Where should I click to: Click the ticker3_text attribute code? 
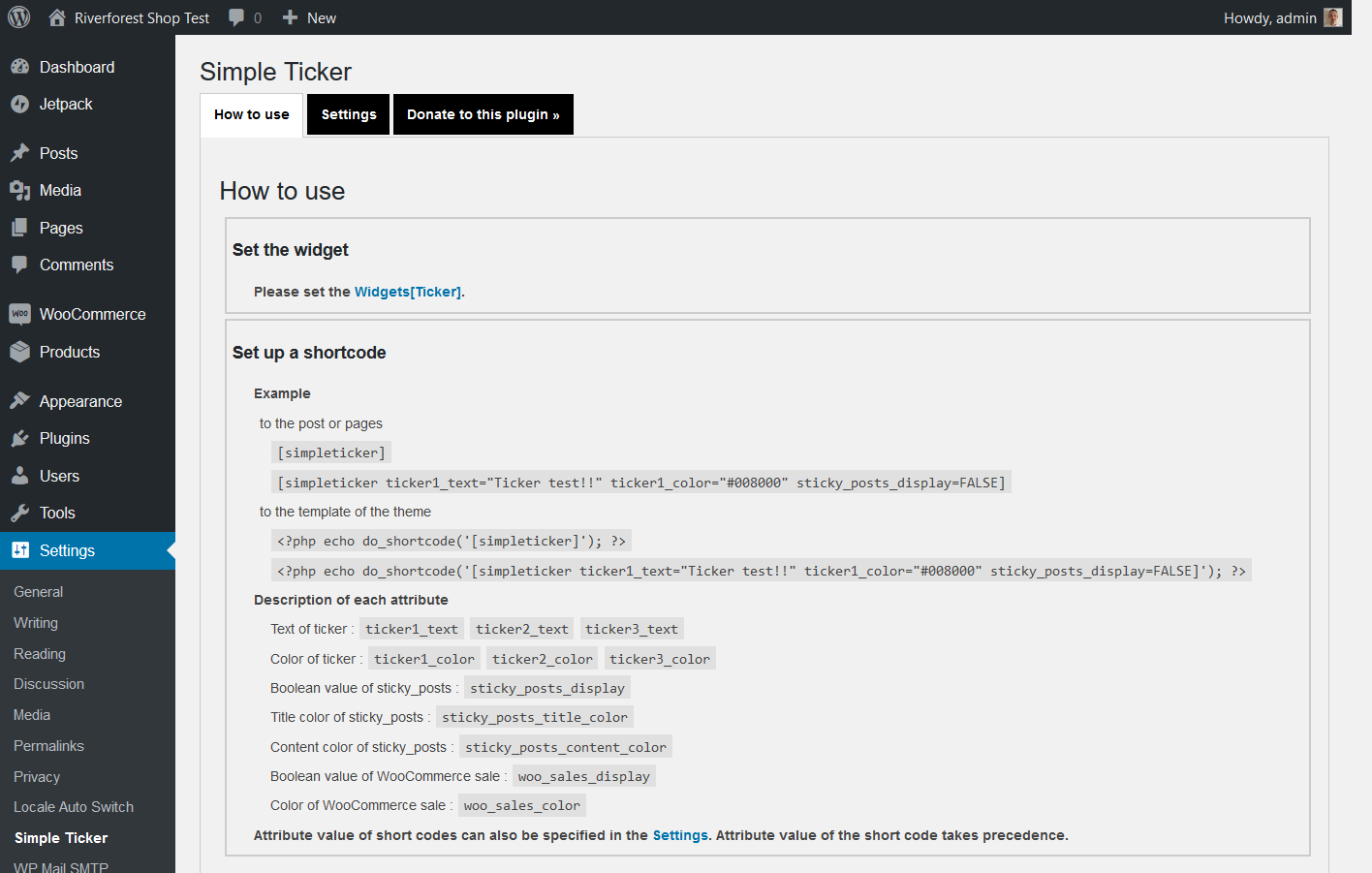632,629
